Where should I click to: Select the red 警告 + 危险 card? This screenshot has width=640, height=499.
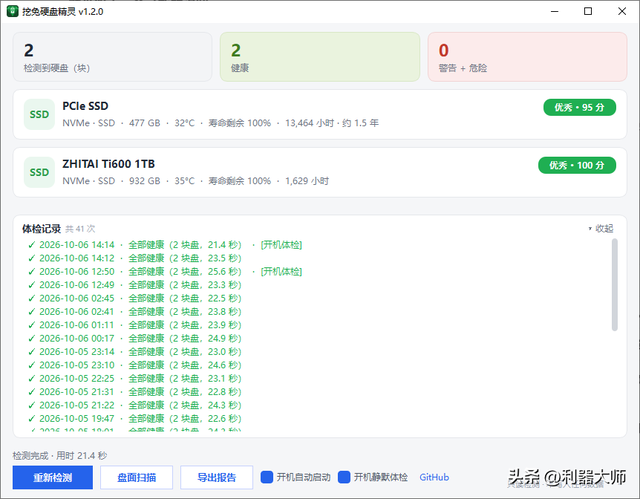pos(527,57)
